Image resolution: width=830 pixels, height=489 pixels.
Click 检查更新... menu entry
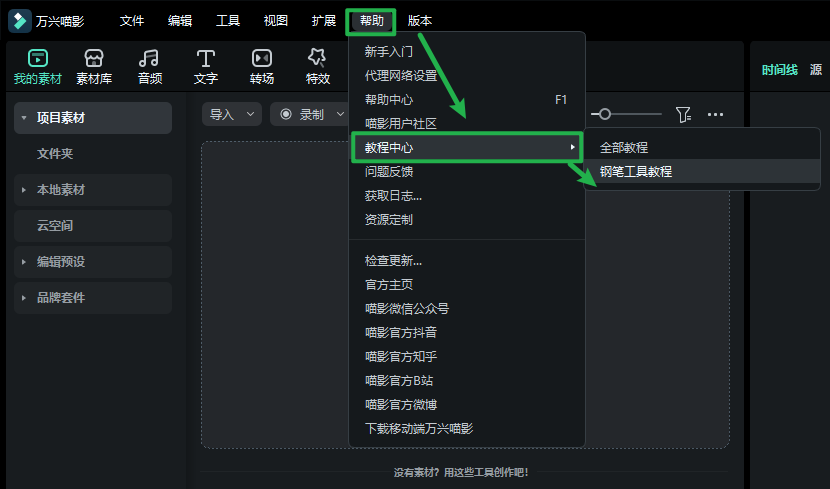(467, 260)
